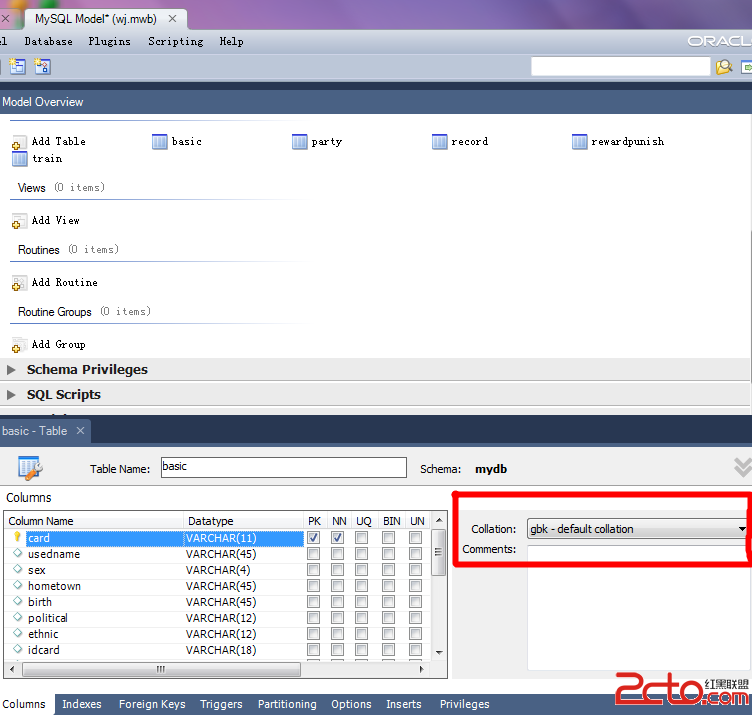Viewport: 752px width, 715px height.
Task: Close the basic - Table editor tab
Action: [x=81, y=431]
